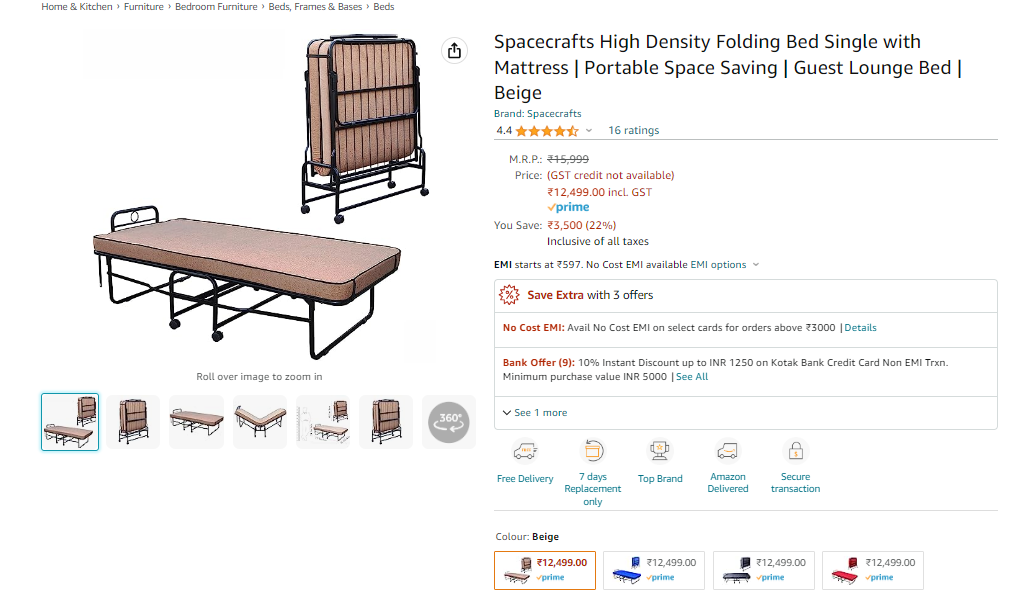Click the Free Delivery icon

524,452
